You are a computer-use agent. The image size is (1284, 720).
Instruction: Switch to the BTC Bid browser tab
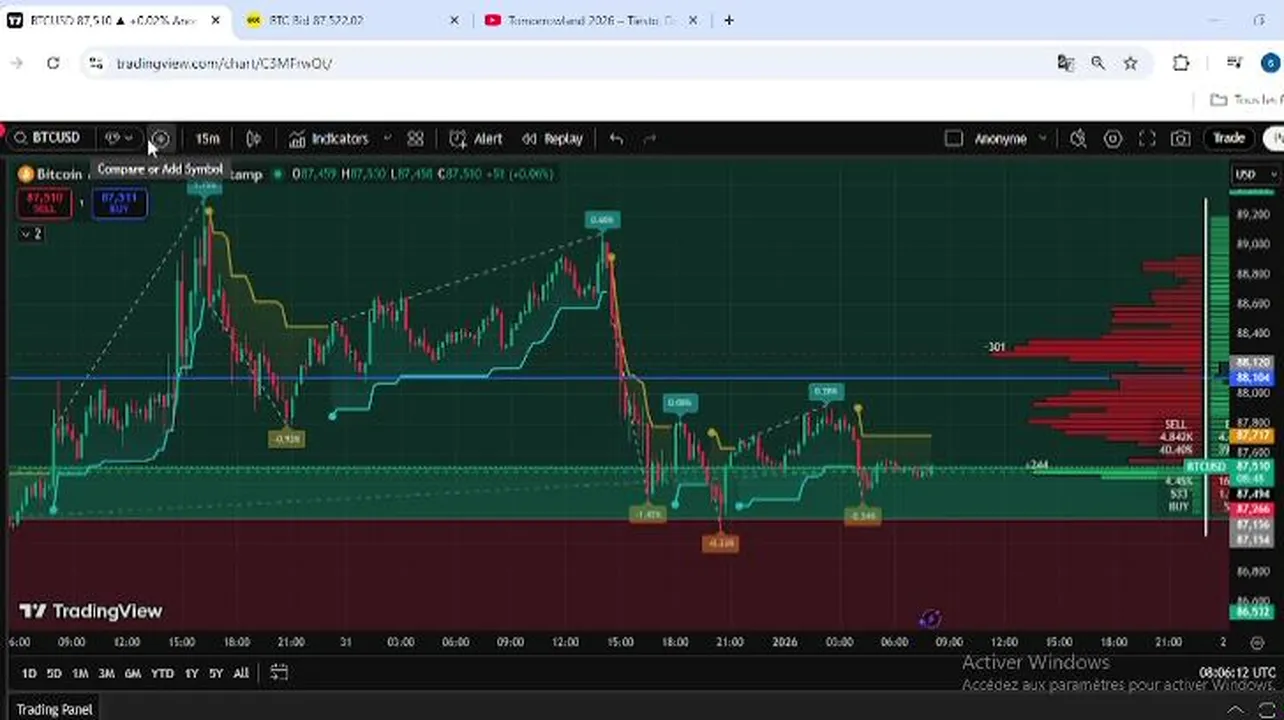pos(351,20)
